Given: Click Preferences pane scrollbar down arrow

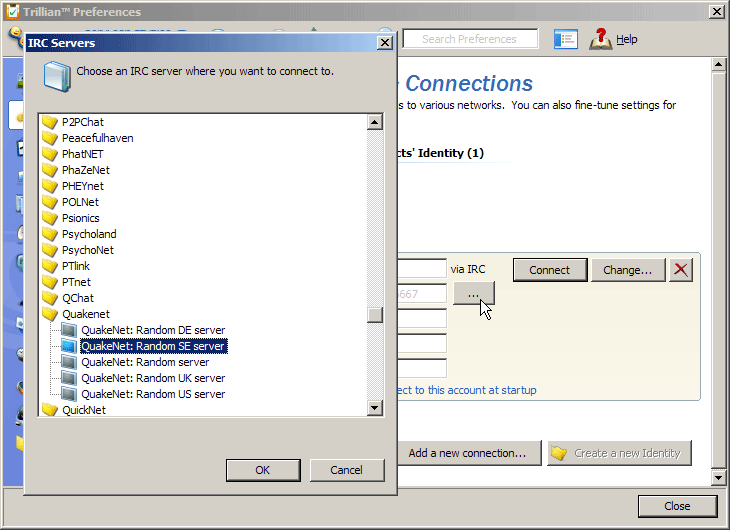Looking at the screenshot, I should [718, 477].
